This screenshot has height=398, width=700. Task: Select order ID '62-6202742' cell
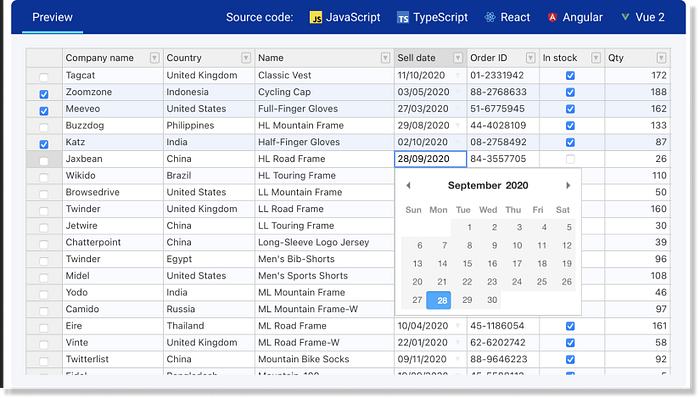click(503, 343)
